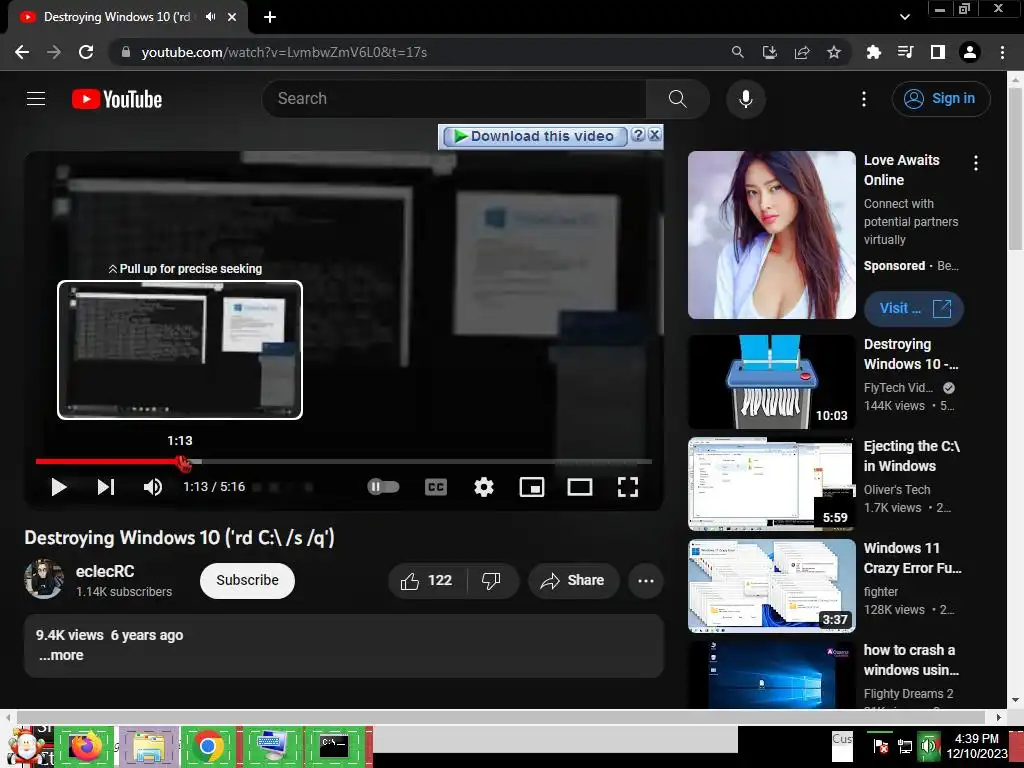Image resolution: width=1024 pixels, height=768 pixels.
Task: Open media controls in Chrome toolbar
Action: click(905, 52)
